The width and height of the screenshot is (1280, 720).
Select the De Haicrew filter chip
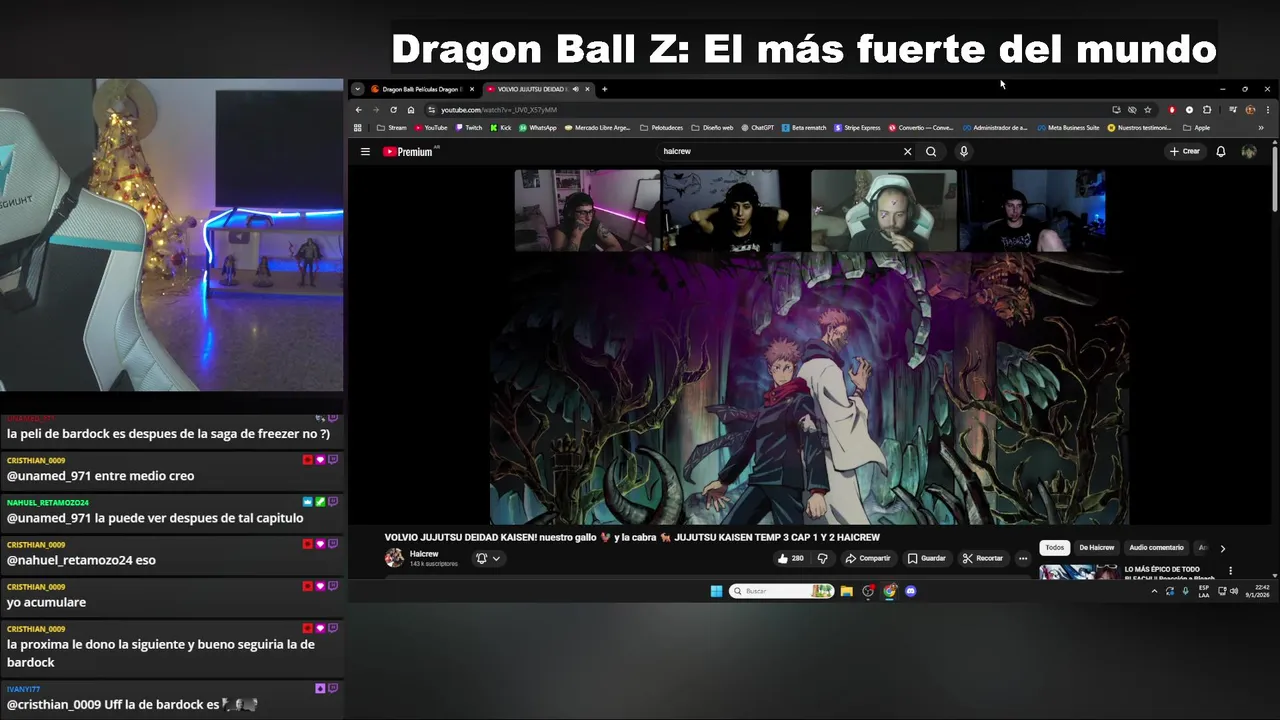(1096, 548)
